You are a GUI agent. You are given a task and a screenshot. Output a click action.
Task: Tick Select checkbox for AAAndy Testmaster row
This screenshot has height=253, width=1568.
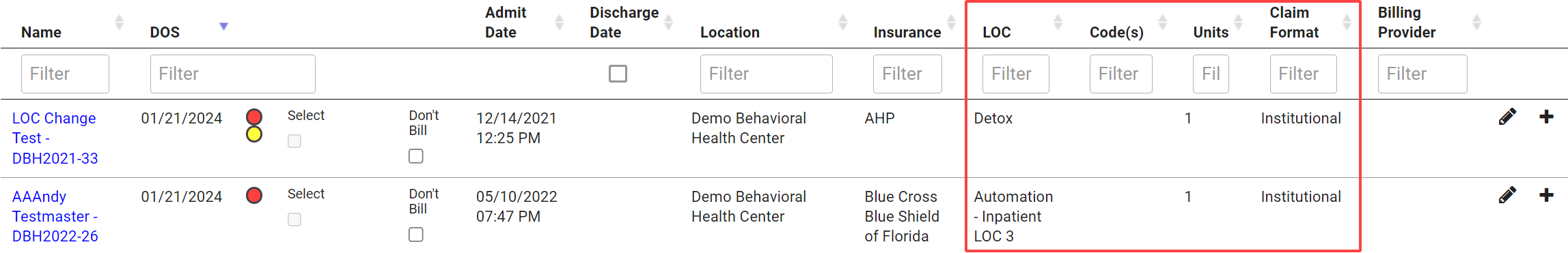tap(294, 220)
